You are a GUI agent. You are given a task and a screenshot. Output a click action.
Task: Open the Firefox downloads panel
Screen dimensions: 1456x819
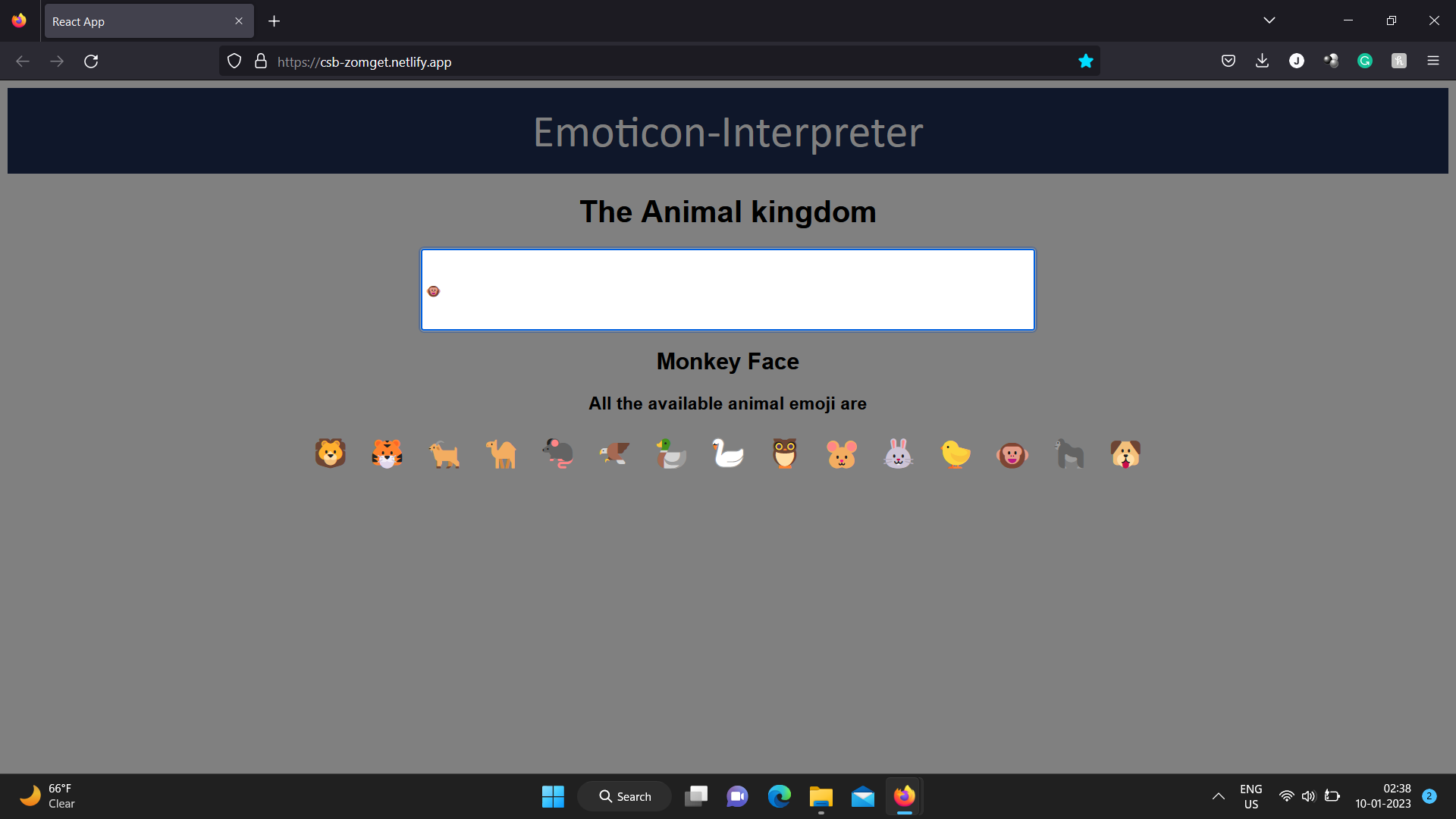point(1262,61)
